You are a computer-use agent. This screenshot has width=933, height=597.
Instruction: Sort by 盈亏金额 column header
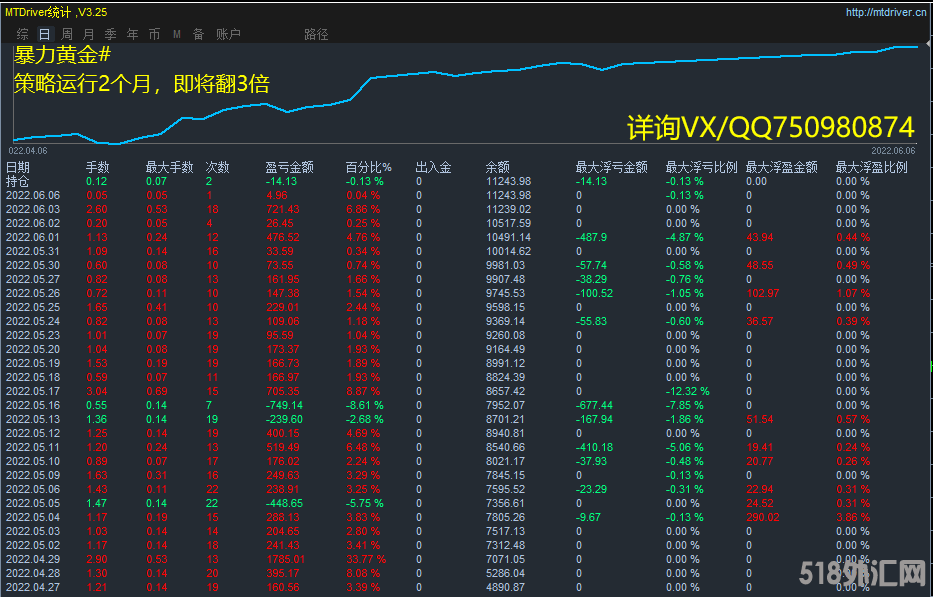tap(289, 168)
